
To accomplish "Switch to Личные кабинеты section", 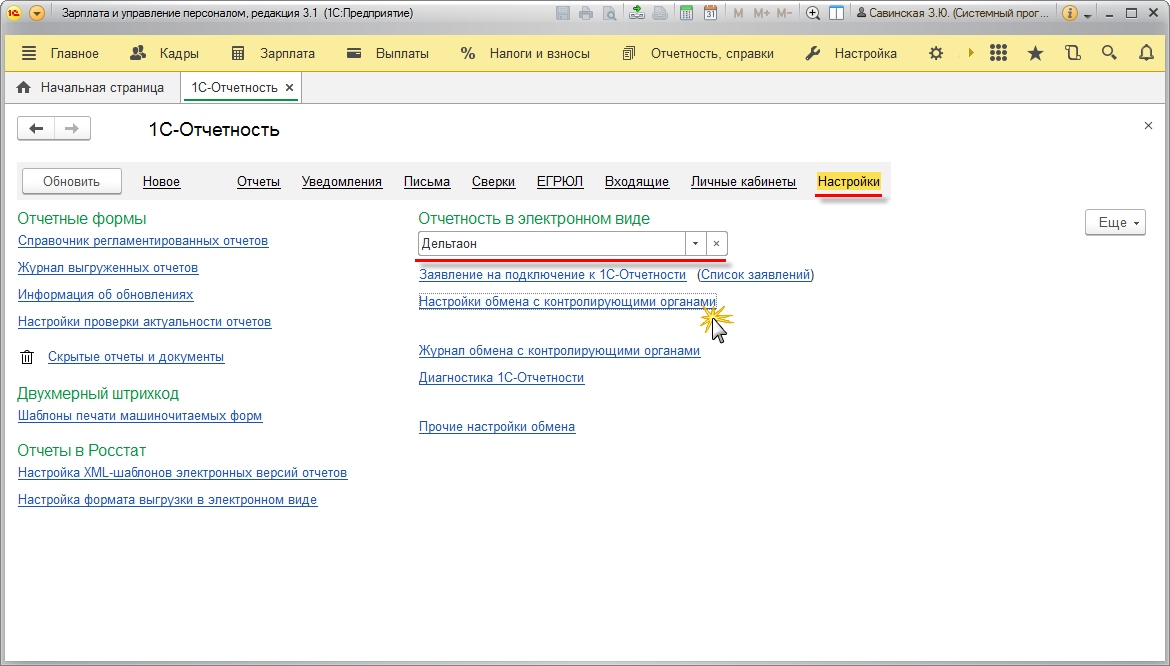I will point(743,181).
